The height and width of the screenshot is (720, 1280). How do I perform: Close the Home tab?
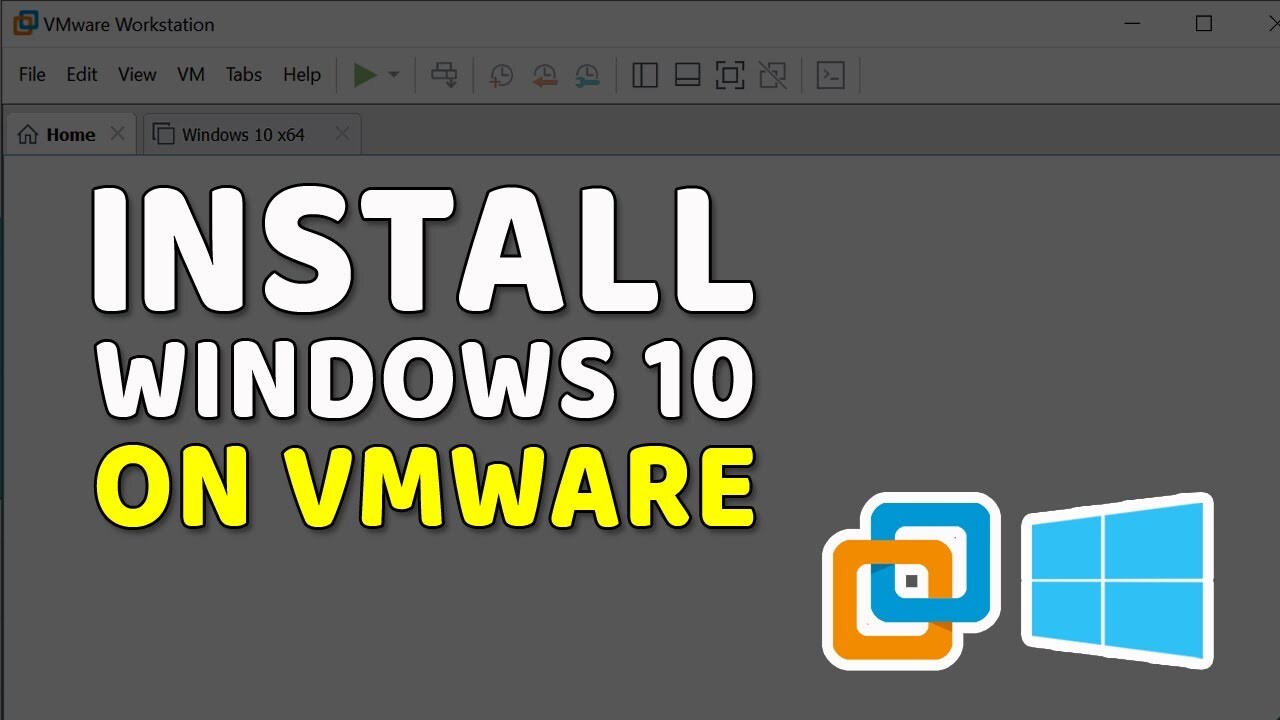(x=117, y=134)
